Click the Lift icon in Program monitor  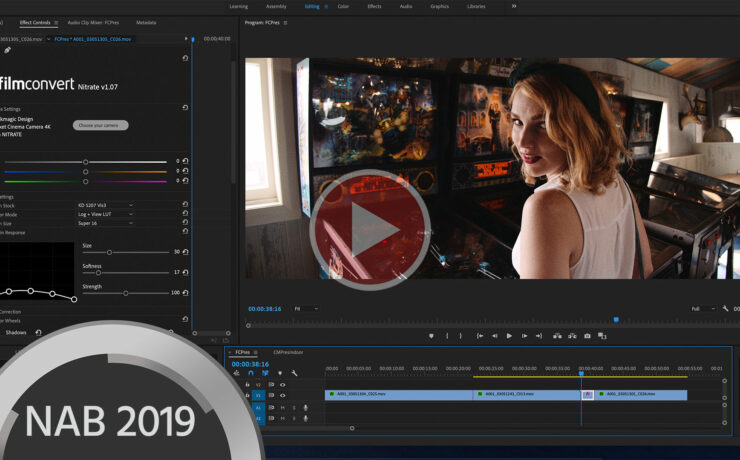[557, 336]
